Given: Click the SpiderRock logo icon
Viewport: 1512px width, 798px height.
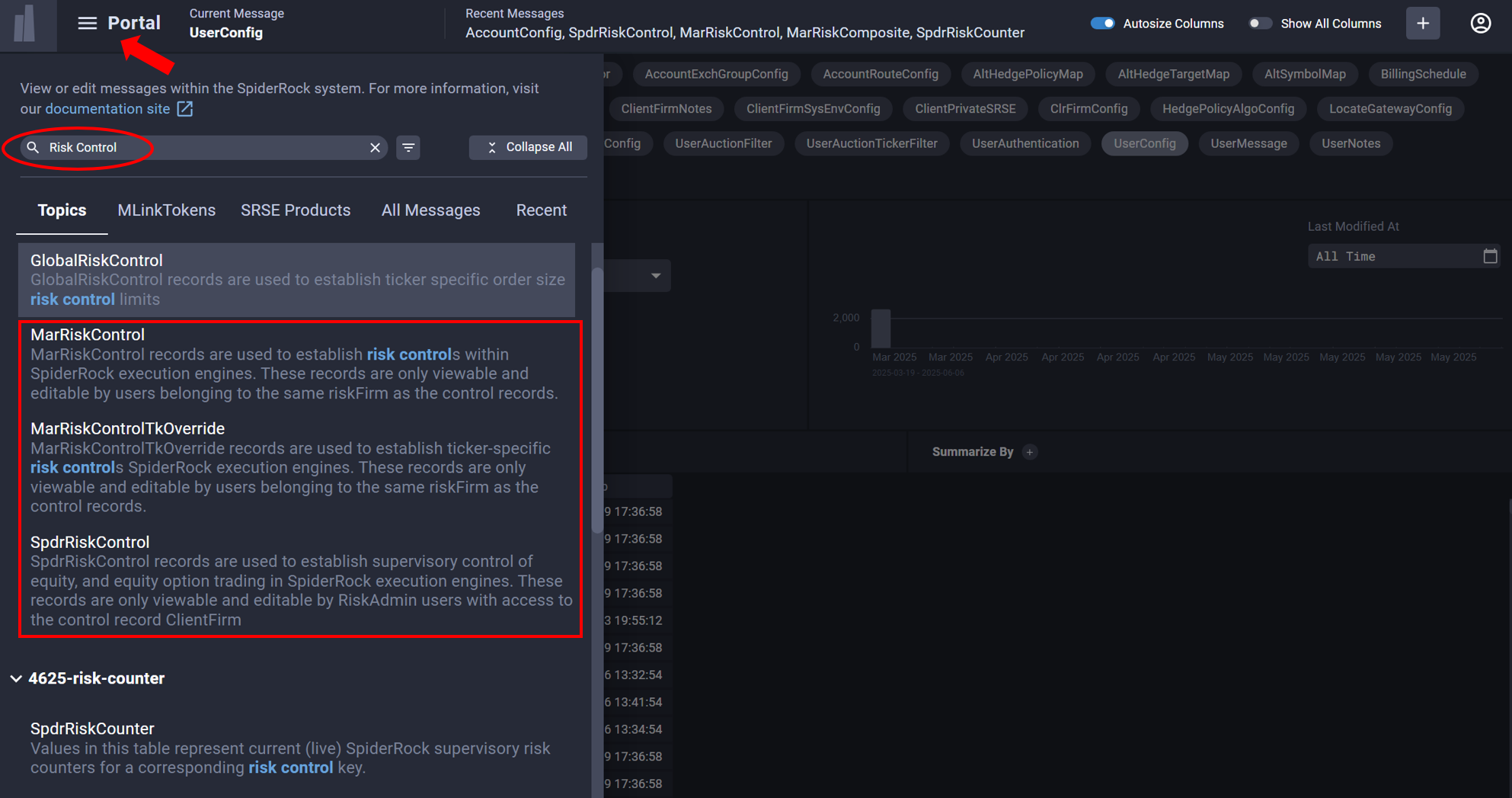Looking at the screenshot, I should pyautogui.click(x=27, y=24).
